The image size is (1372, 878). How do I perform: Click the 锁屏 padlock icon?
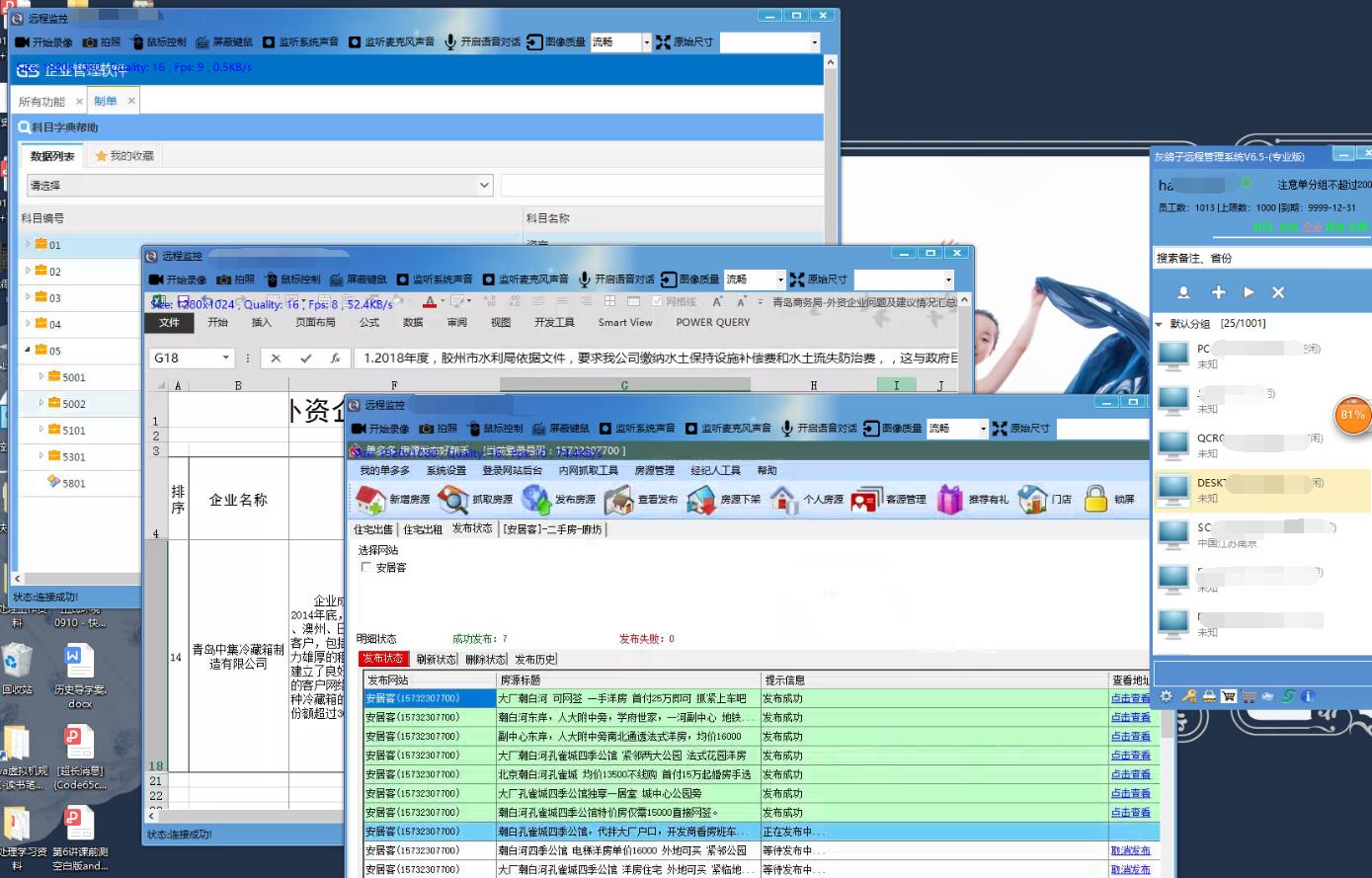[1095, 500]
